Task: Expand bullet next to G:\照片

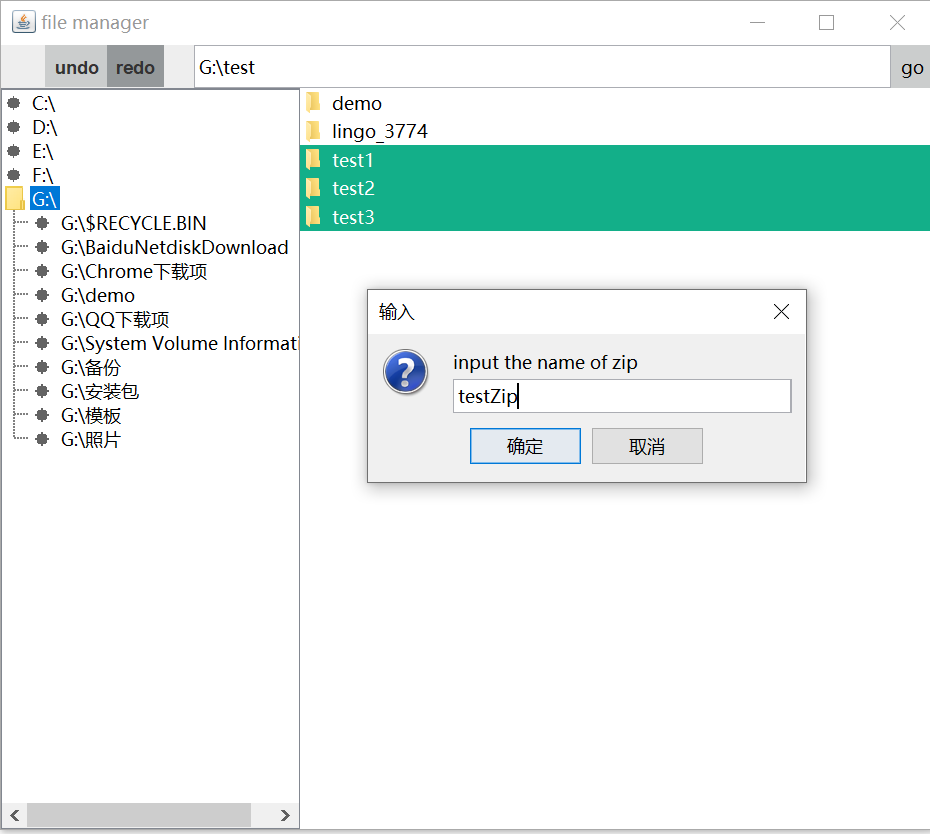Action: tap(42, 439)
